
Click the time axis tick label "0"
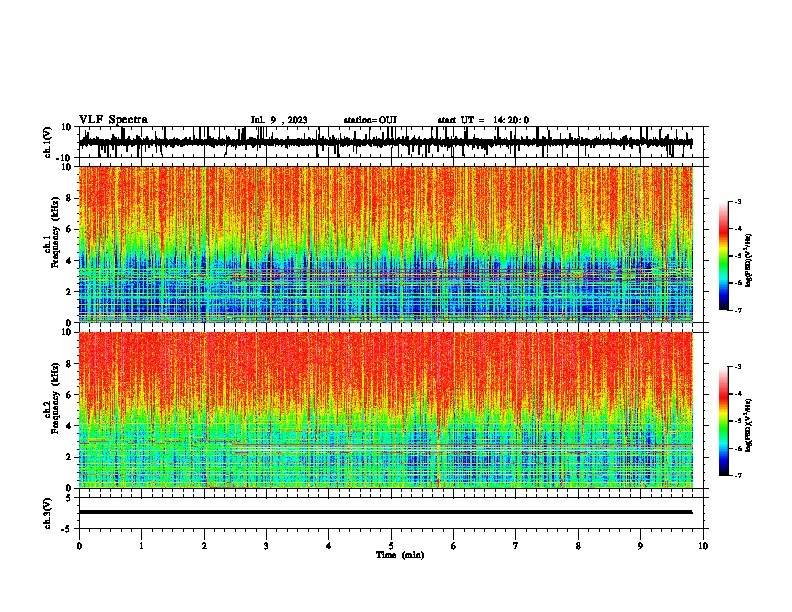(79, 546)
